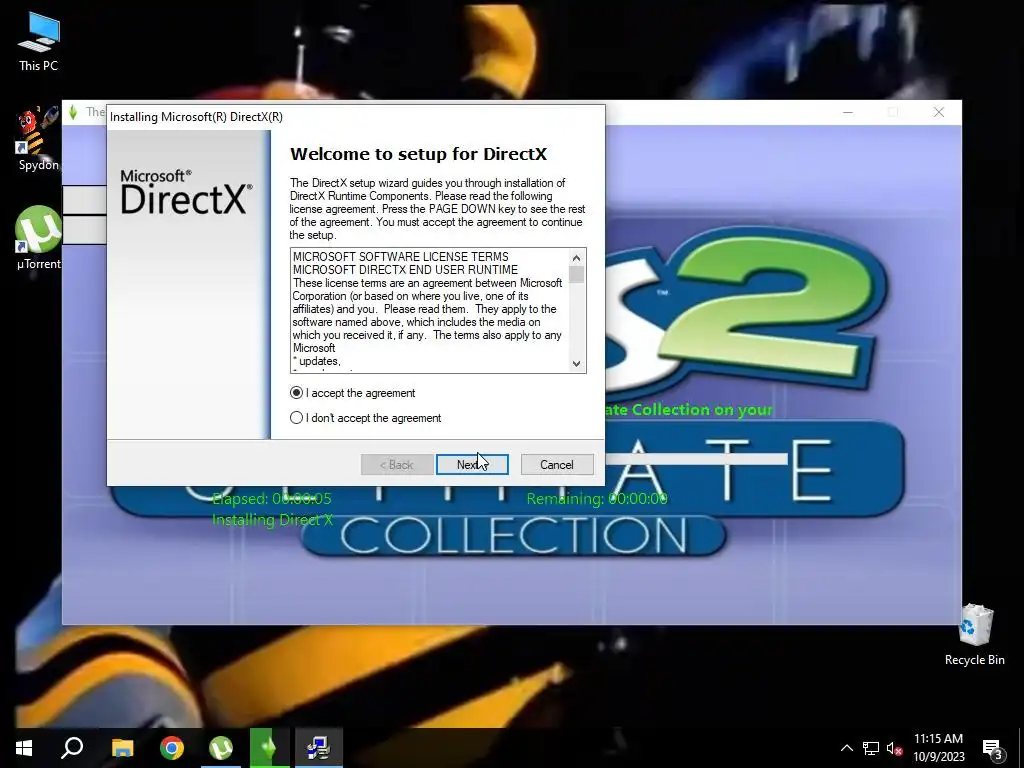Open the notification center icon
Screen dimensions: 1024x768
coord(992,748)
